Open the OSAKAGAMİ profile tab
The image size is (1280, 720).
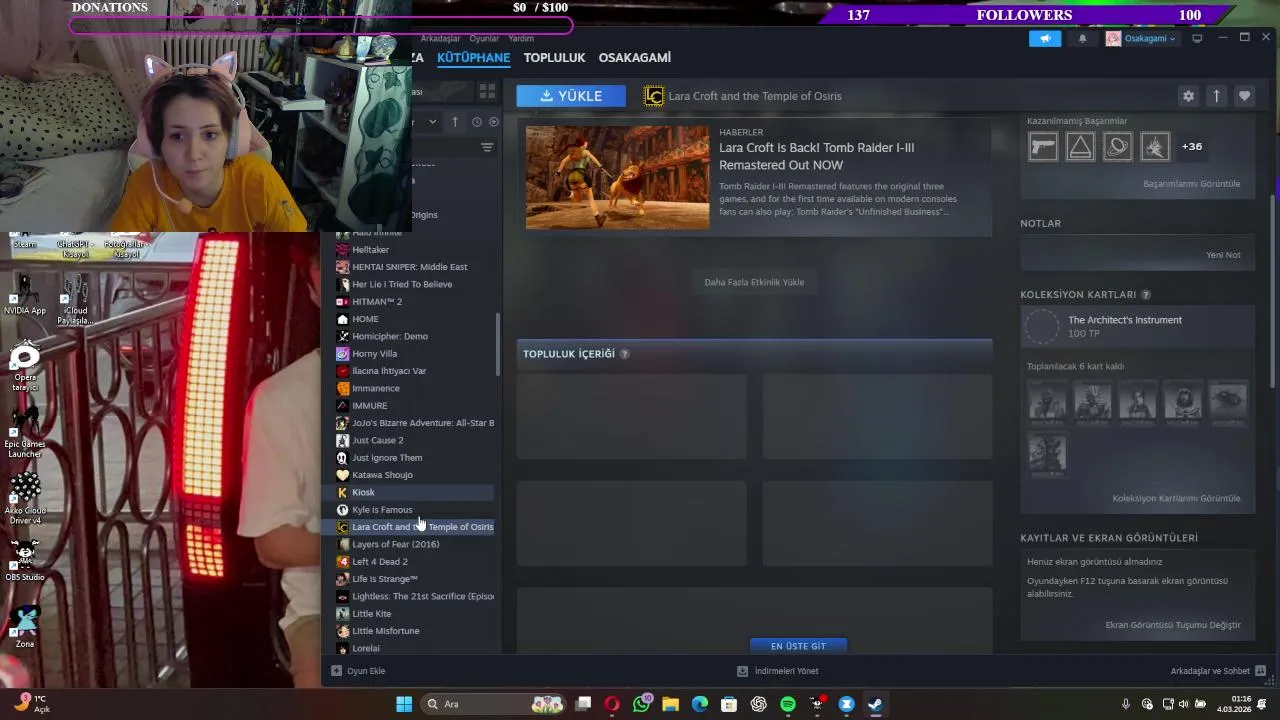(635, 58)
